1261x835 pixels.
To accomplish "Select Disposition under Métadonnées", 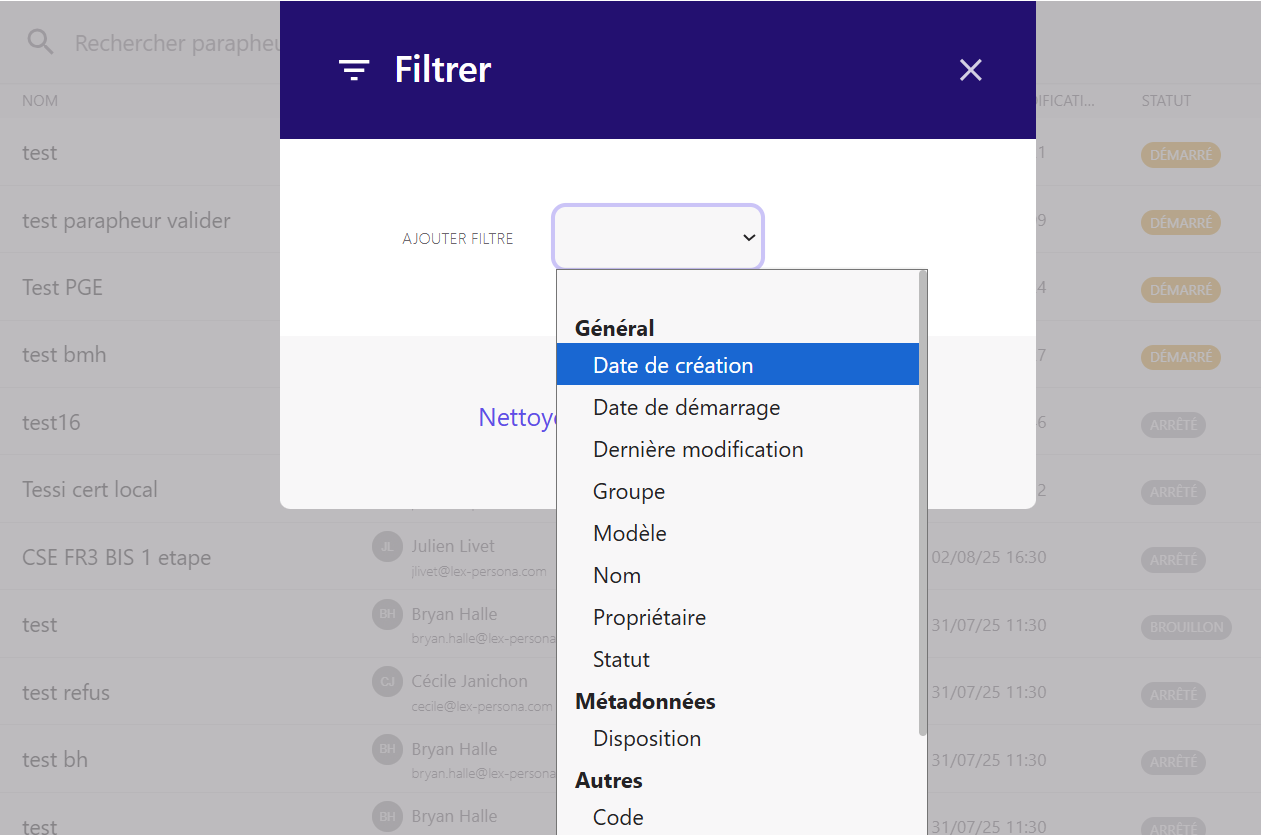I will [647, 738].
